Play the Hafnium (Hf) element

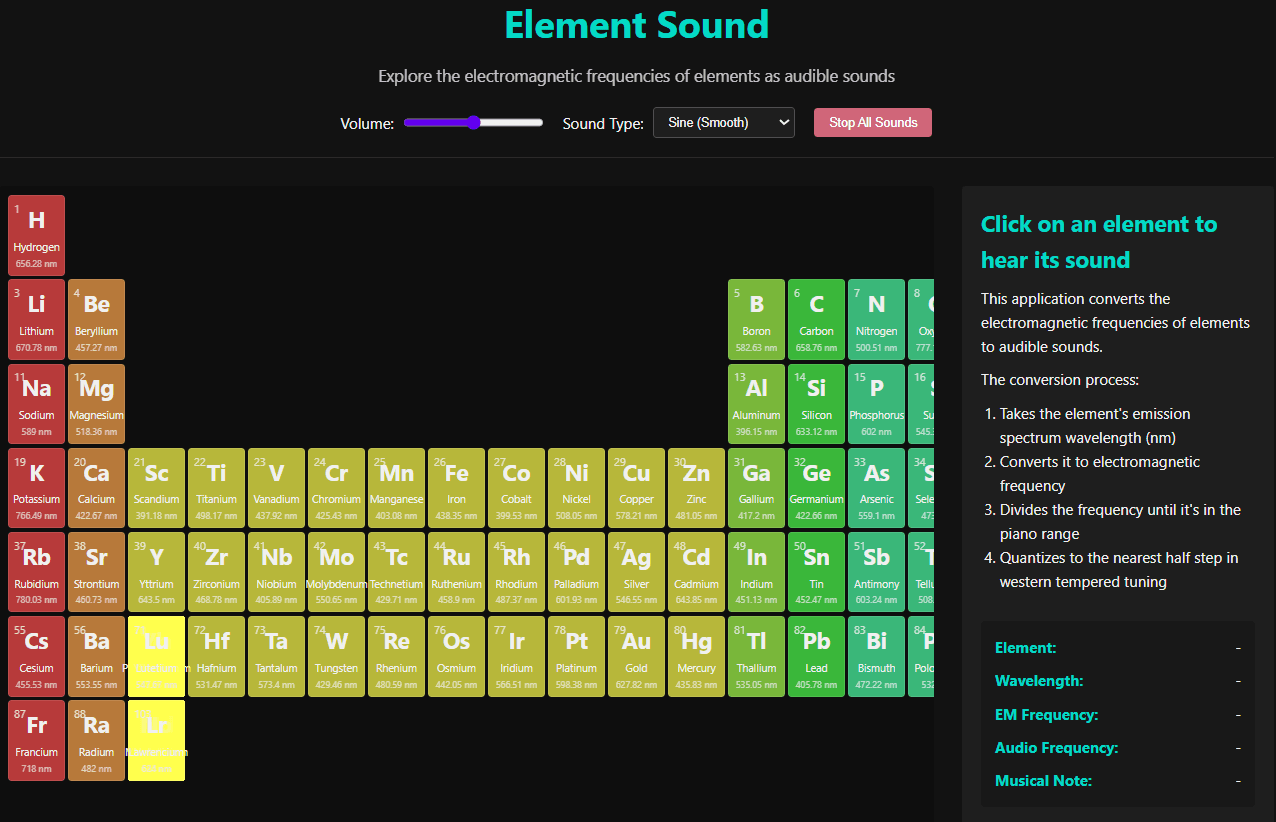(216, 656)
